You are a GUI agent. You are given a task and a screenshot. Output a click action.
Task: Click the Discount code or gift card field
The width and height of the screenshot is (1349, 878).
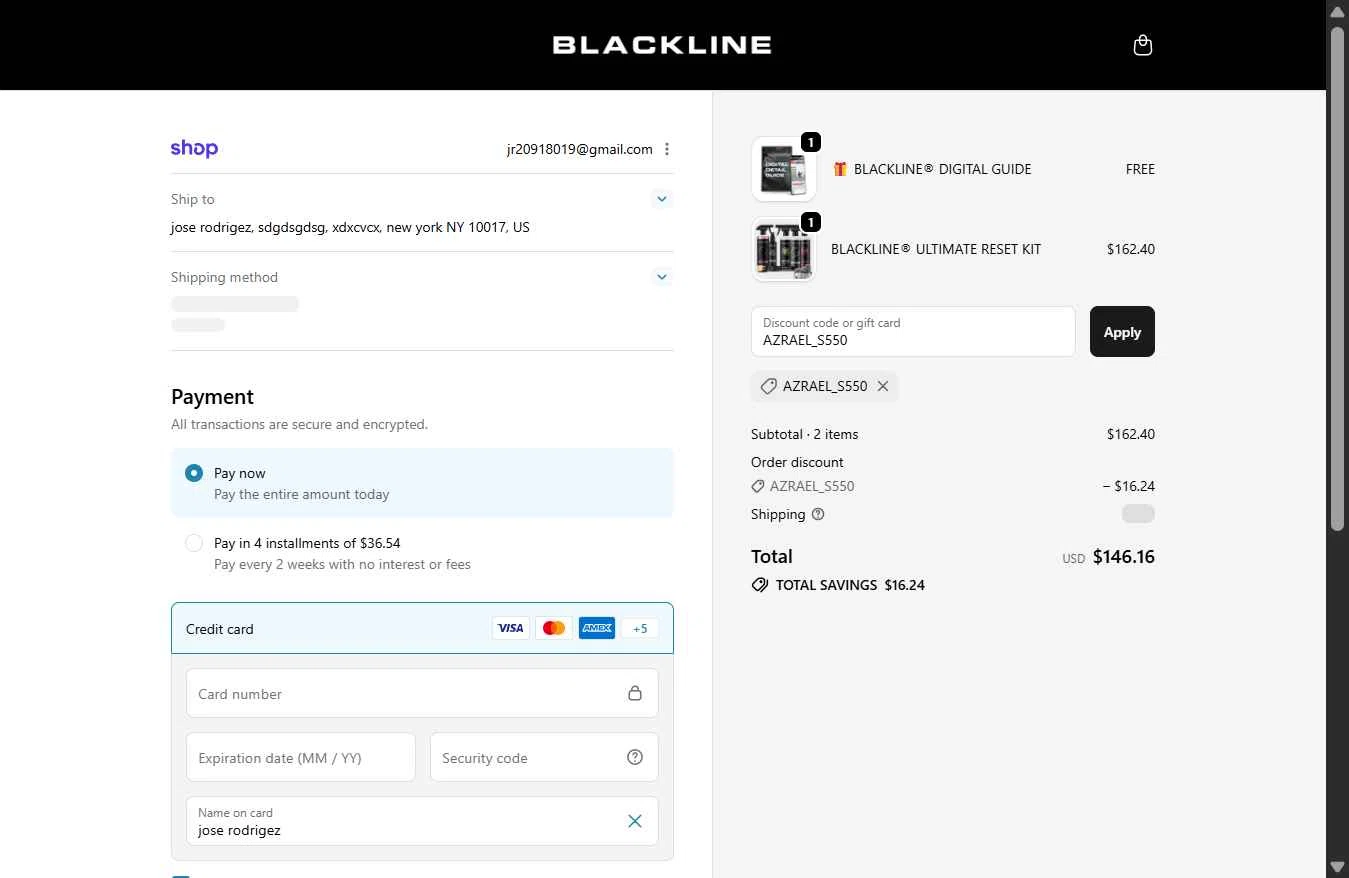[x=913, y=331]
